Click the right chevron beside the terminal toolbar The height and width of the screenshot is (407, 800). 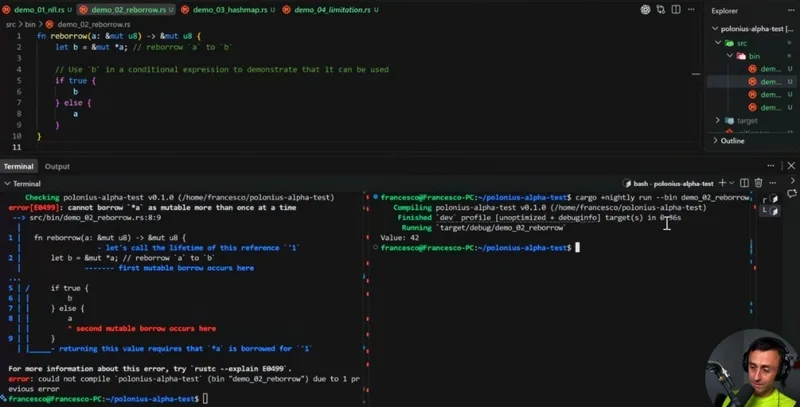click(792, 181)
